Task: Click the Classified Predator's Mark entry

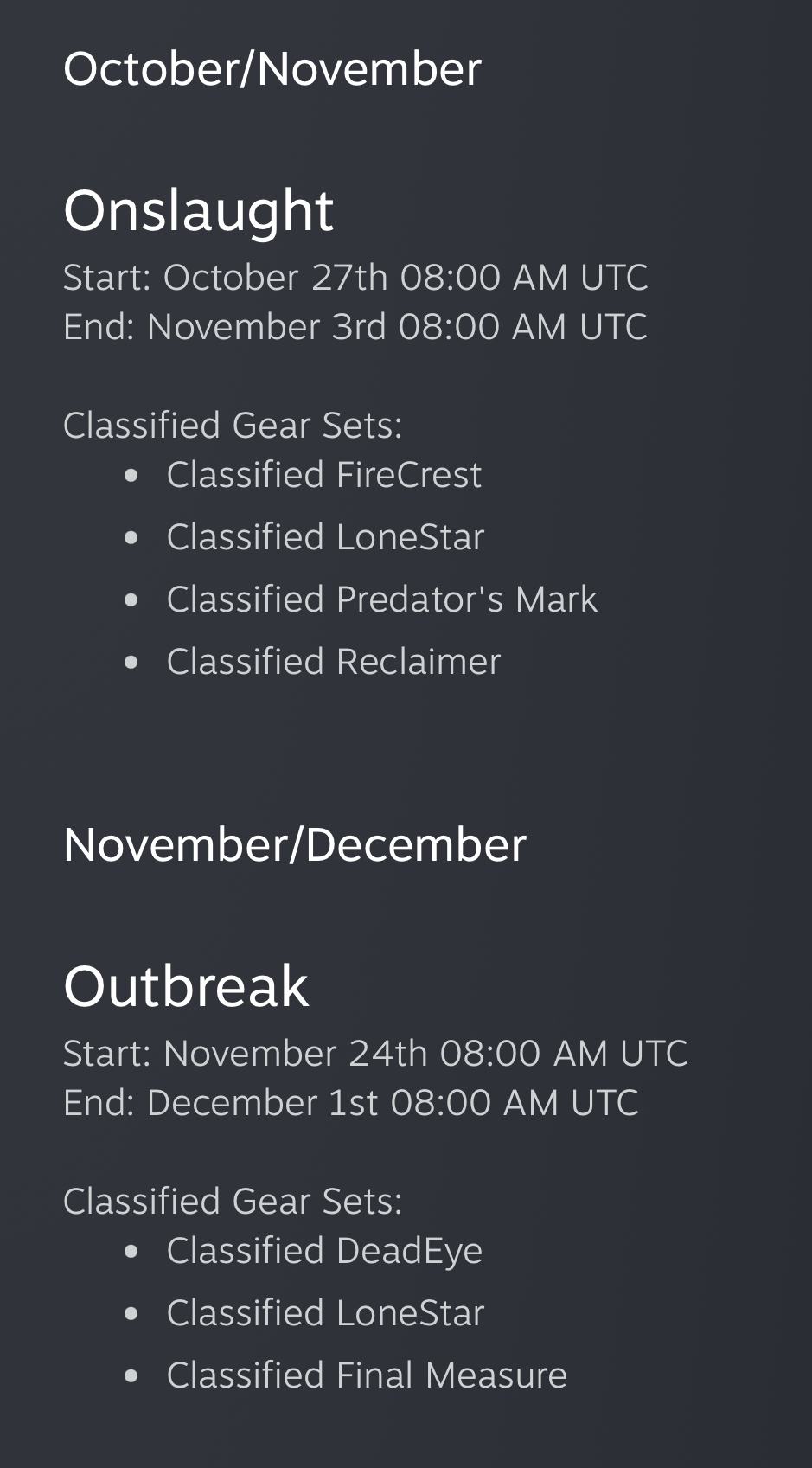Action: point(381,599)
